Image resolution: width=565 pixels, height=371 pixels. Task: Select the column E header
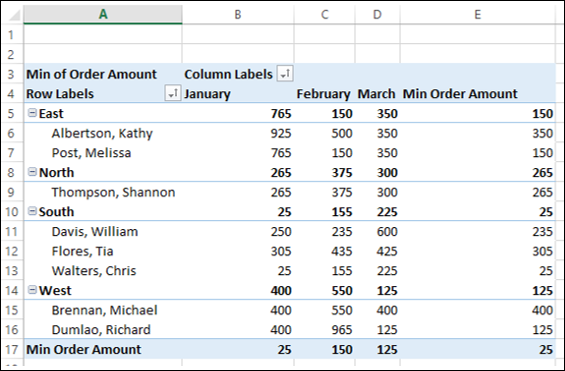[477, 14]
